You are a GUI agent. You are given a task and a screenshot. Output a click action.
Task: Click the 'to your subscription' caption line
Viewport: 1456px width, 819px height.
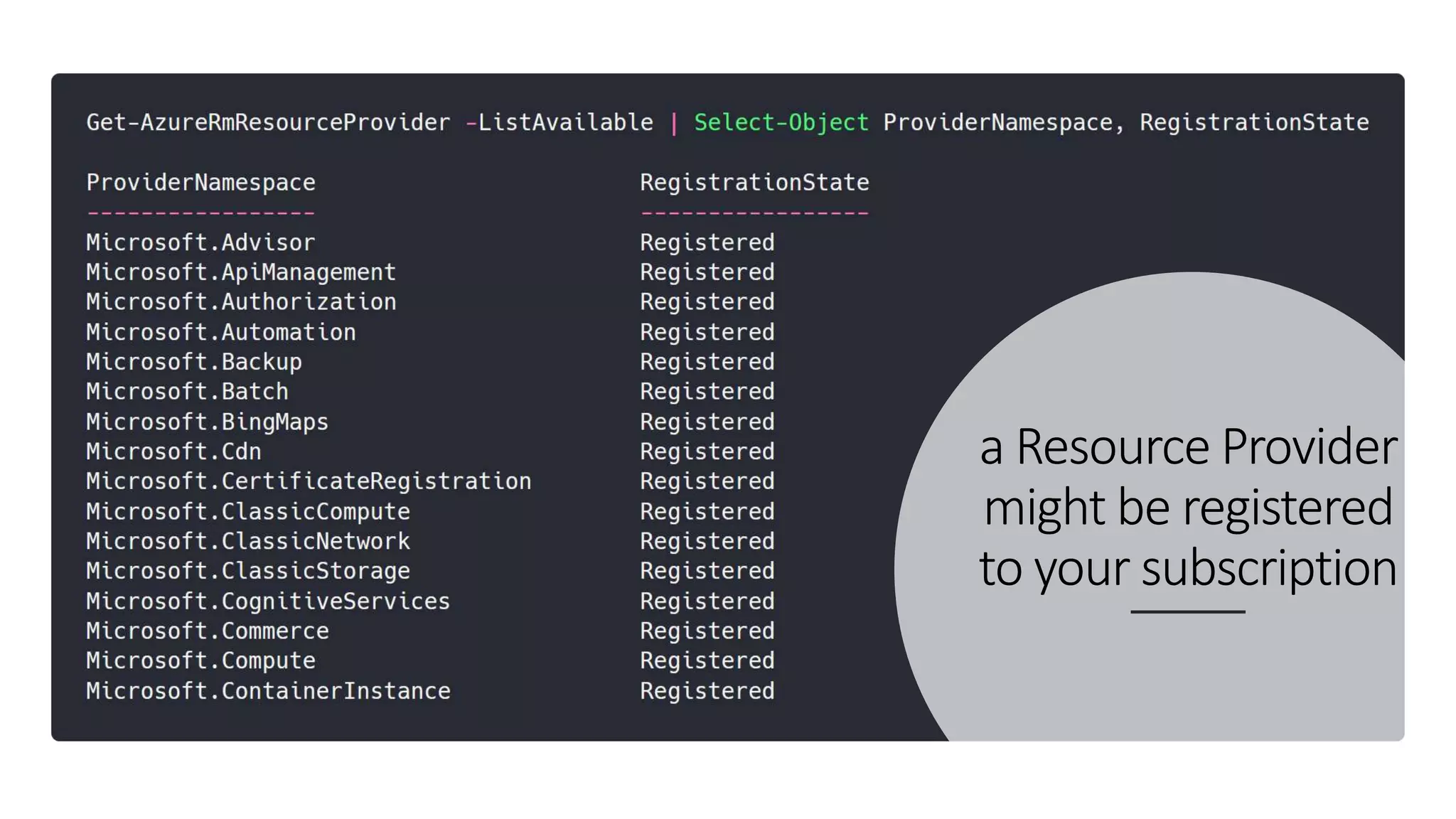(1188, 569)
